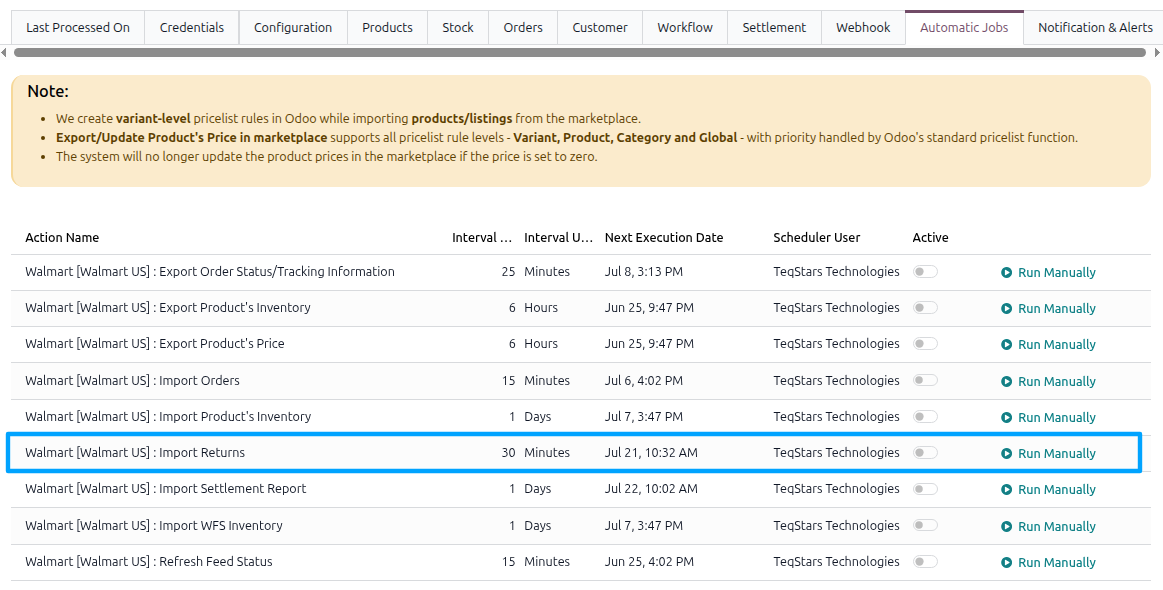Click the play icon in the Refresh Feed Status row
The height and width of the screenshot is (590, 1163).
click(x=1006, y=563)
